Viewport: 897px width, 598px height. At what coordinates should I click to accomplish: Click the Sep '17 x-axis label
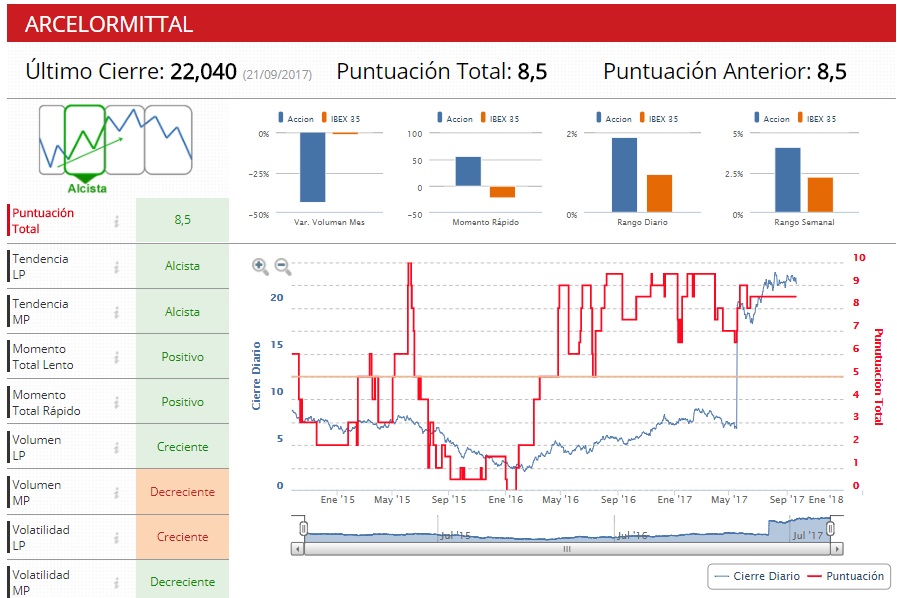[x=787, y=500]
